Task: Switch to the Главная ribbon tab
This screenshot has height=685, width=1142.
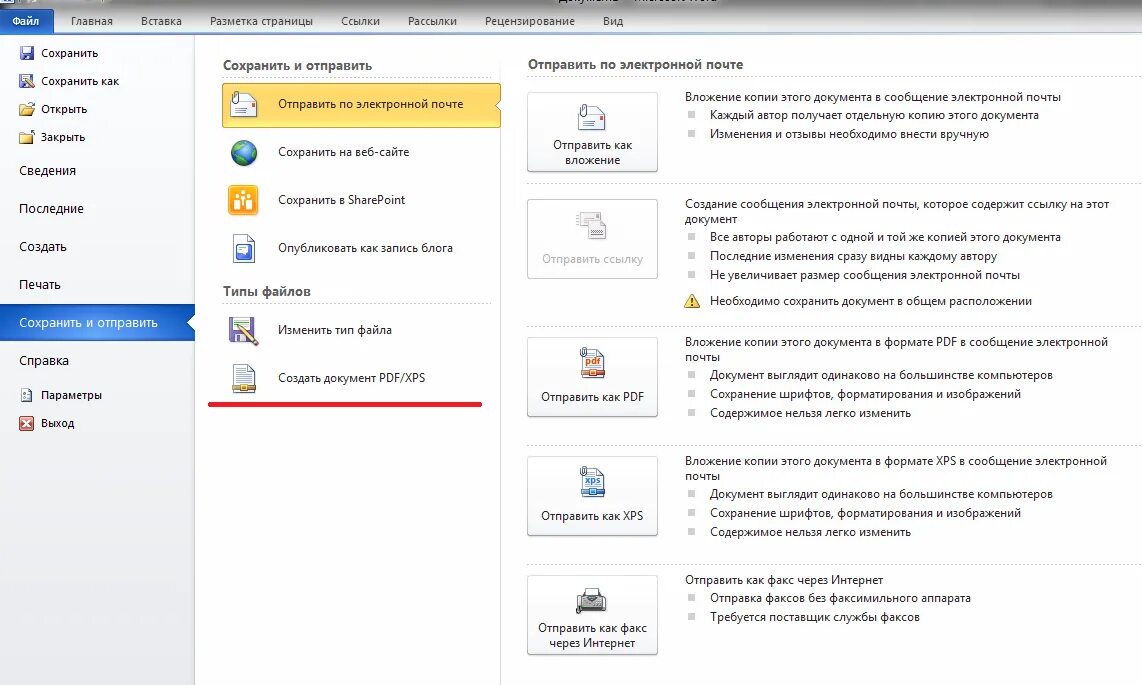Action: point(92,21)
